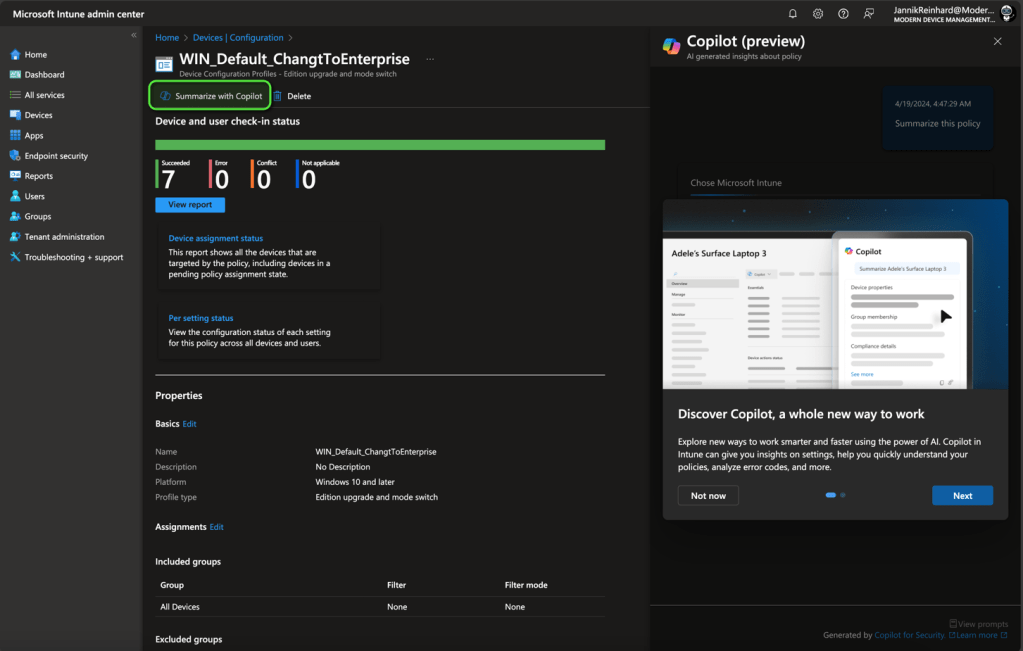Click the notifications bell icon
The image size is (1023, 651).
793,14
